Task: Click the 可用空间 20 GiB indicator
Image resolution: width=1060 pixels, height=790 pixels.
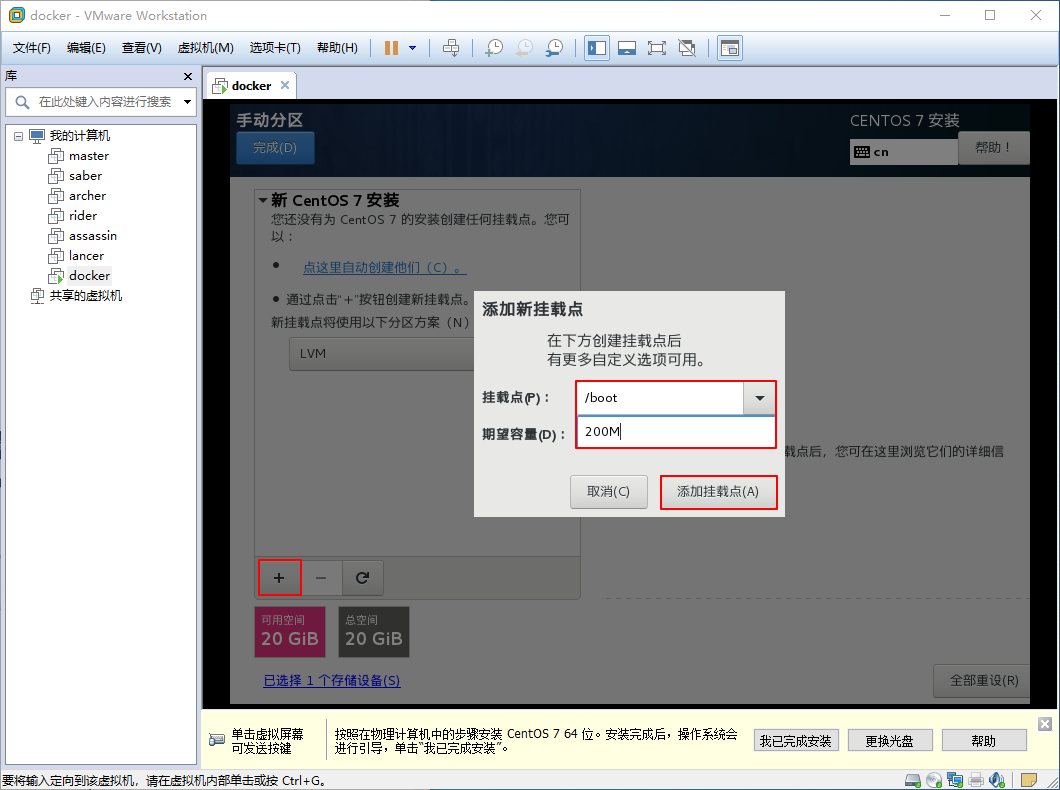Action: (x=290, y=631)
